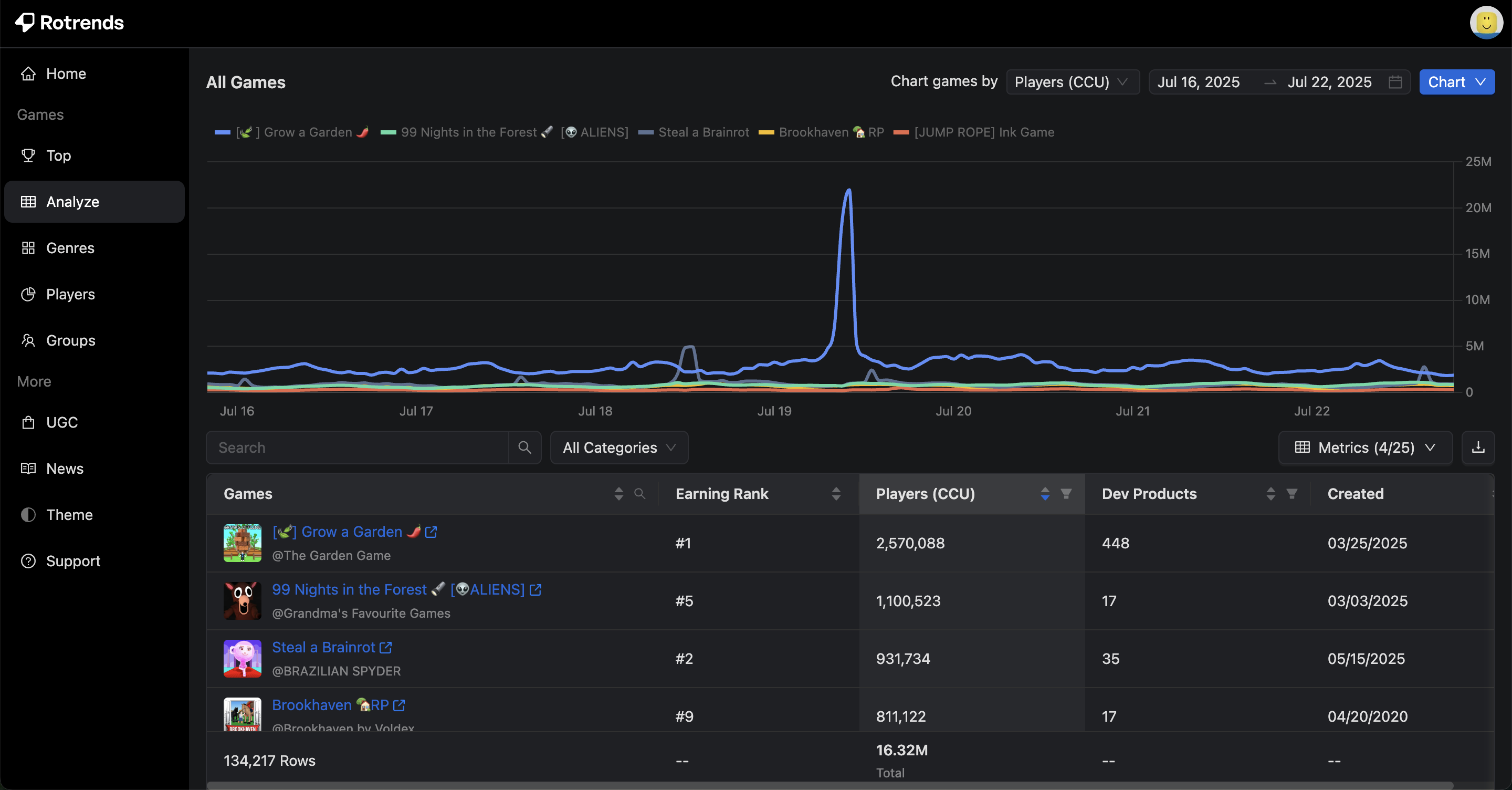
Task: Select the Groups icon in the sidebar
Action: tap(29, 339)
